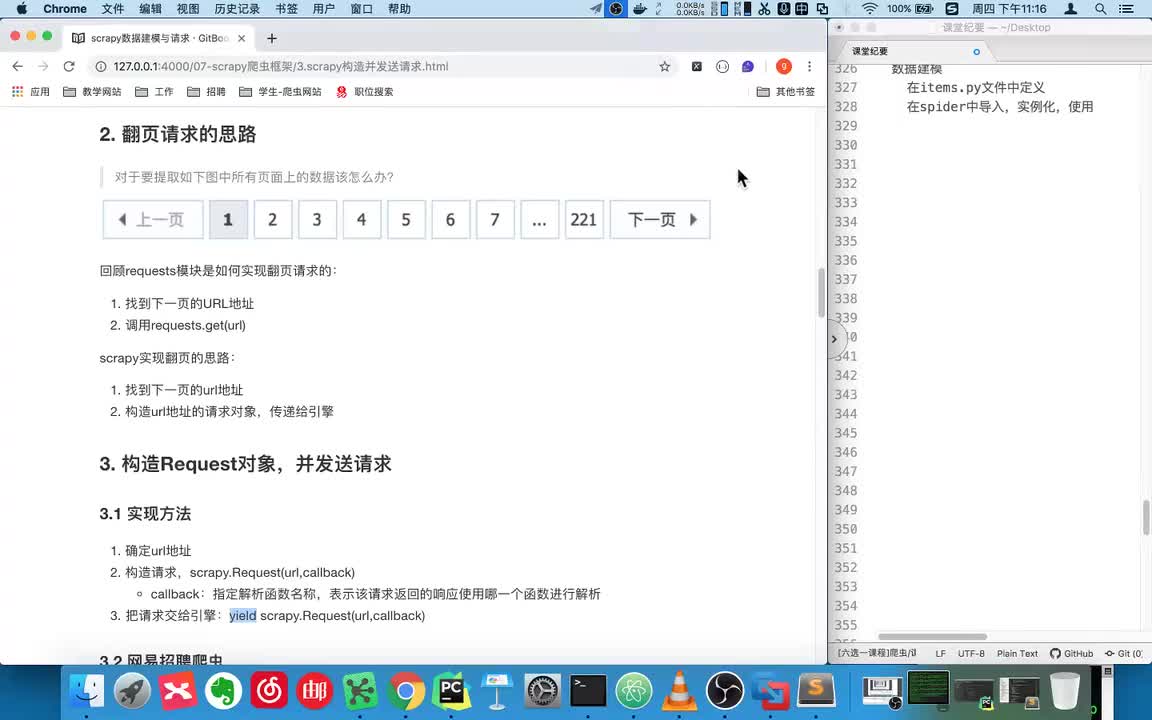The height and width of the screenshot is (720, 1152).
Task: Click the 上一页 previous page button
Action: click(153, 220)
